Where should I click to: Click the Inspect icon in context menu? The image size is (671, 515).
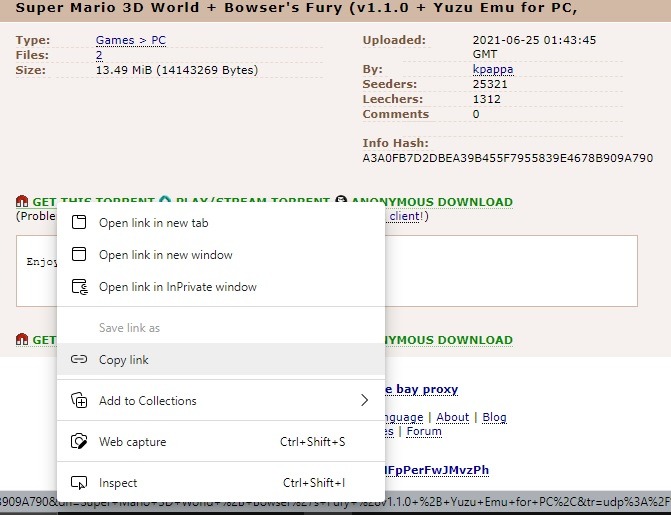79,483
